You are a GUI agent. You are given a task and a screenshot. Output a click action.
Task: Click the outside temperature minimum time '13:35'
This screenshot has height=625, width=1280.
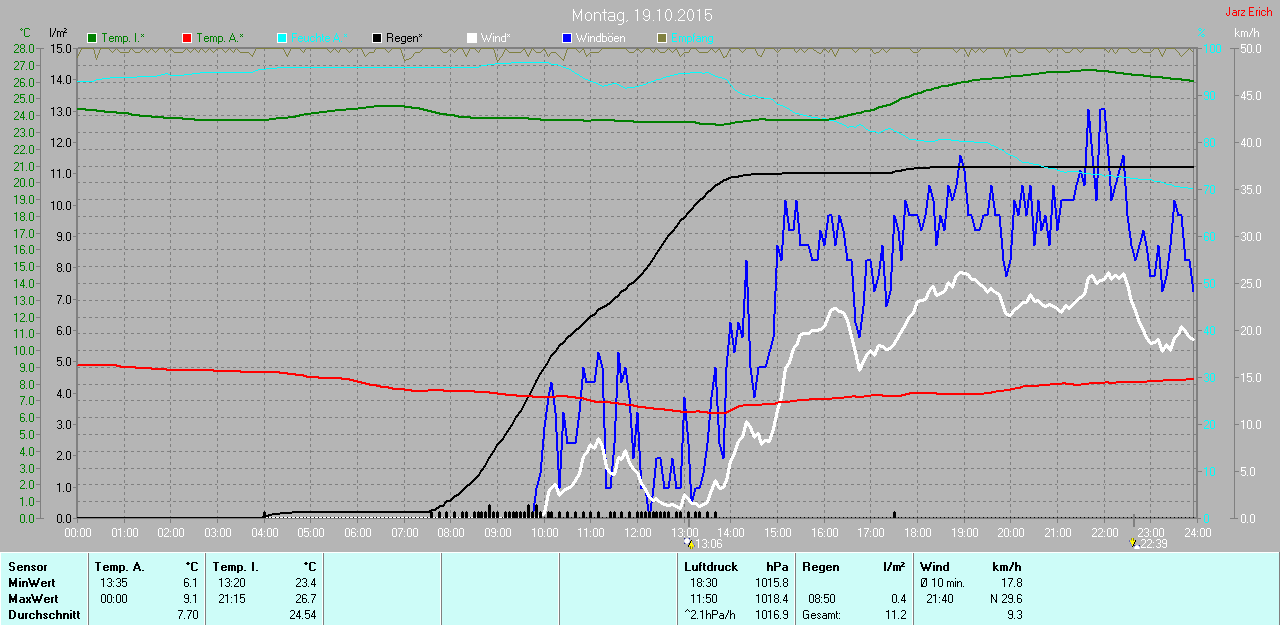[113, 583]
